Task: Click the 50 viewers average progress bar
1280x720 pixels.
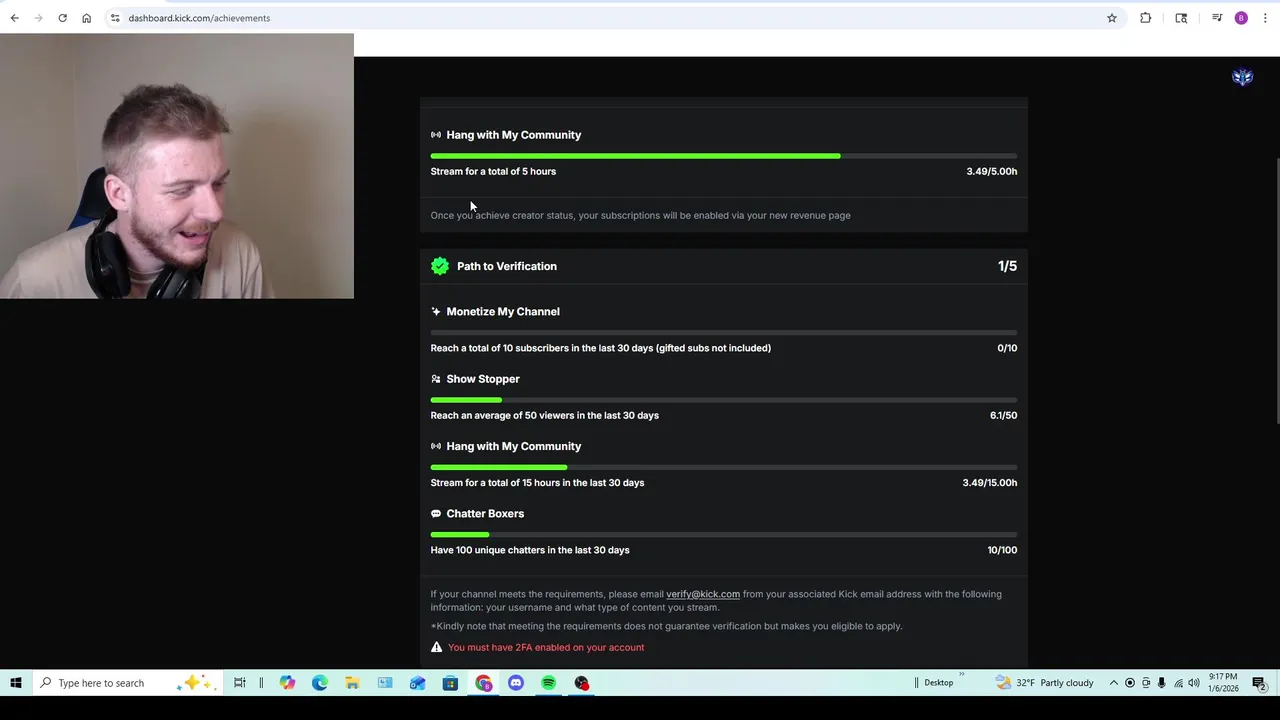Action: click(x=724, y=400)
